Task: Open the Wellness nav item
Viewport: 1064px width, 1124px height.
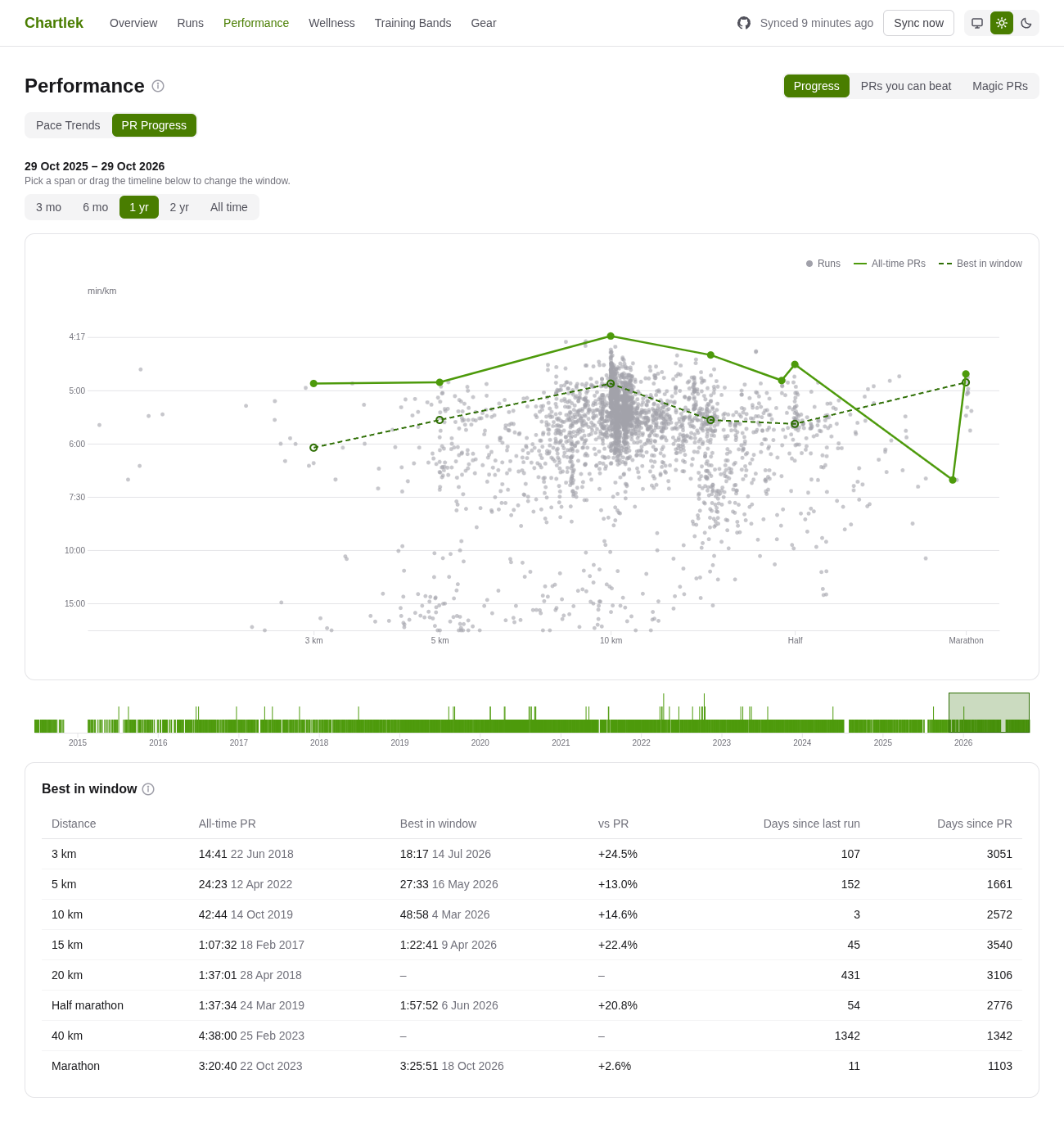Action: pyautogui.click(x=331, y=23)
